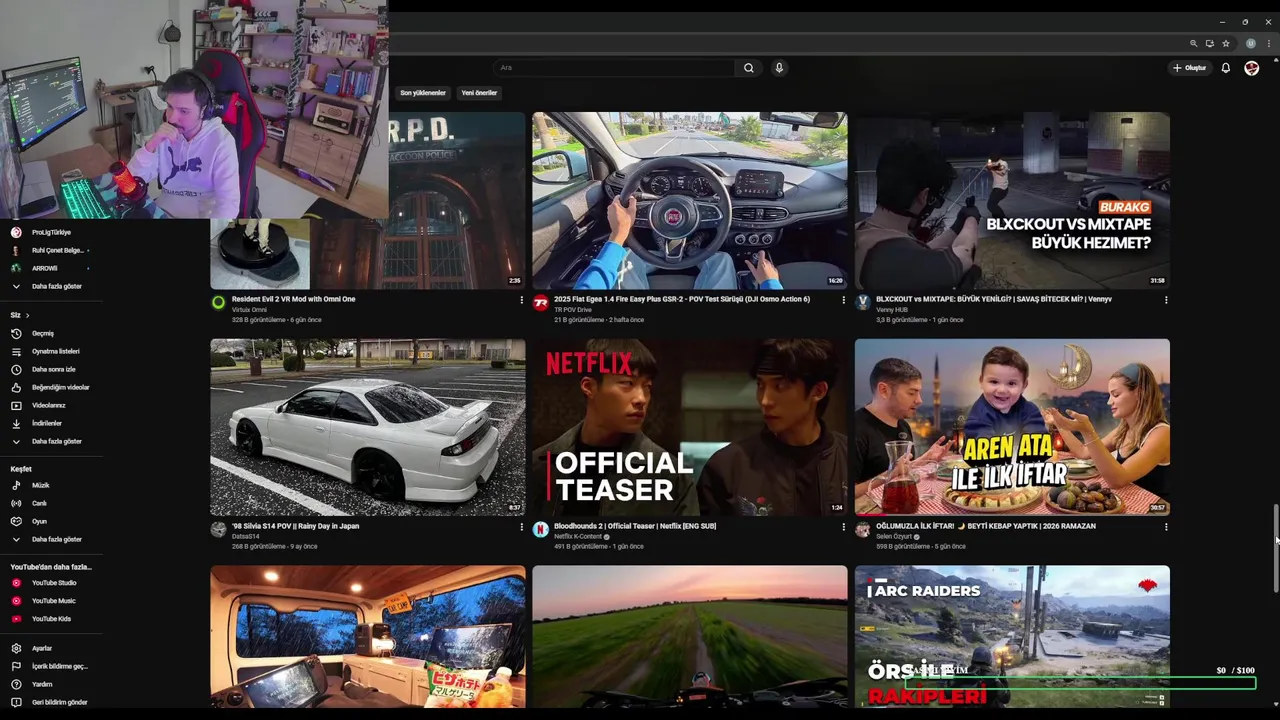This screenshot has height=720, width=1280.
Task: Open options menu for Bloodhounds 2 teaser
Action: pos(843,527)
